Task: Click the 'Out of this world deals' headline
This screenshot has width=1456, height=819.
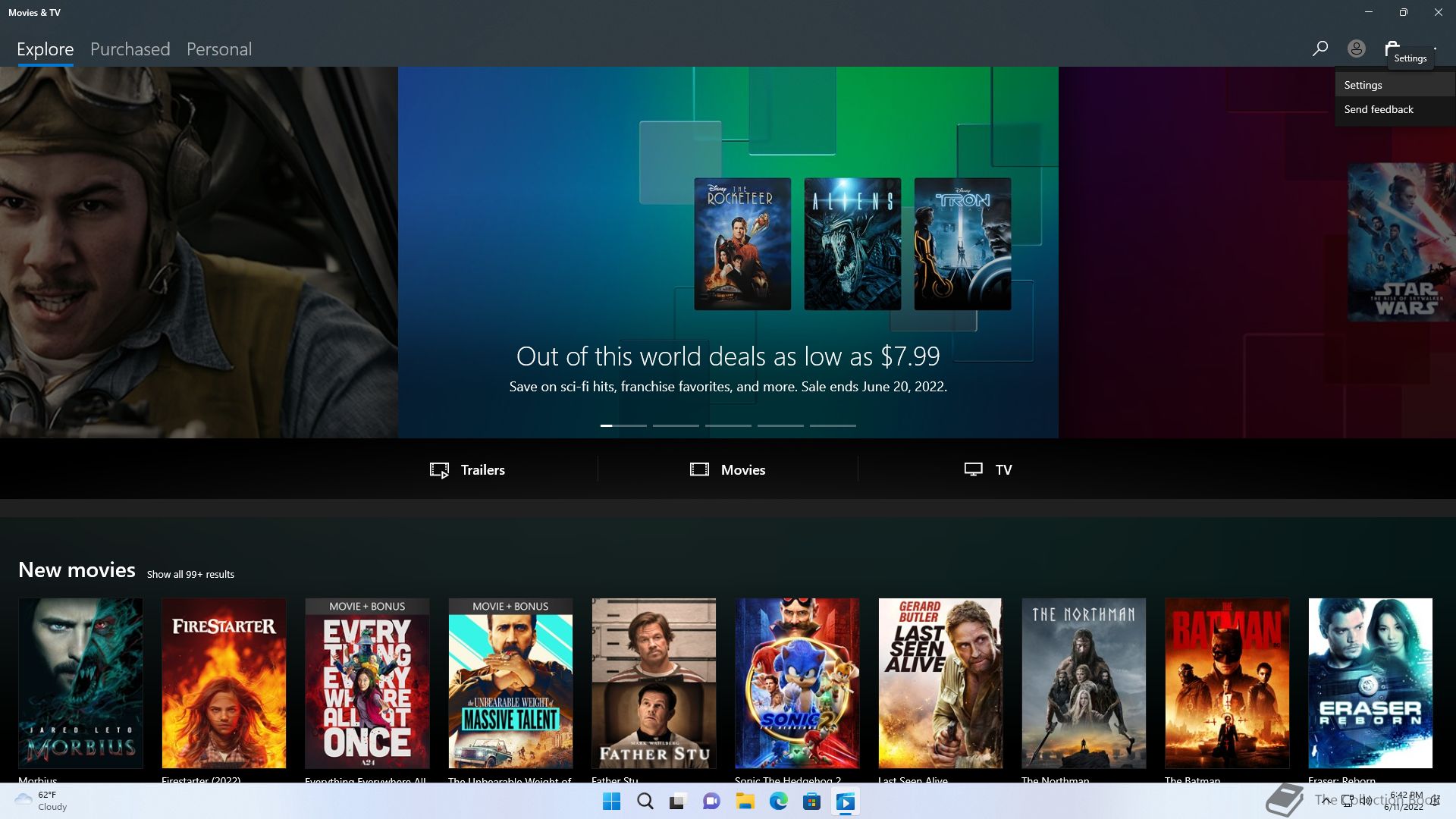Action: [x=728, y=356]
